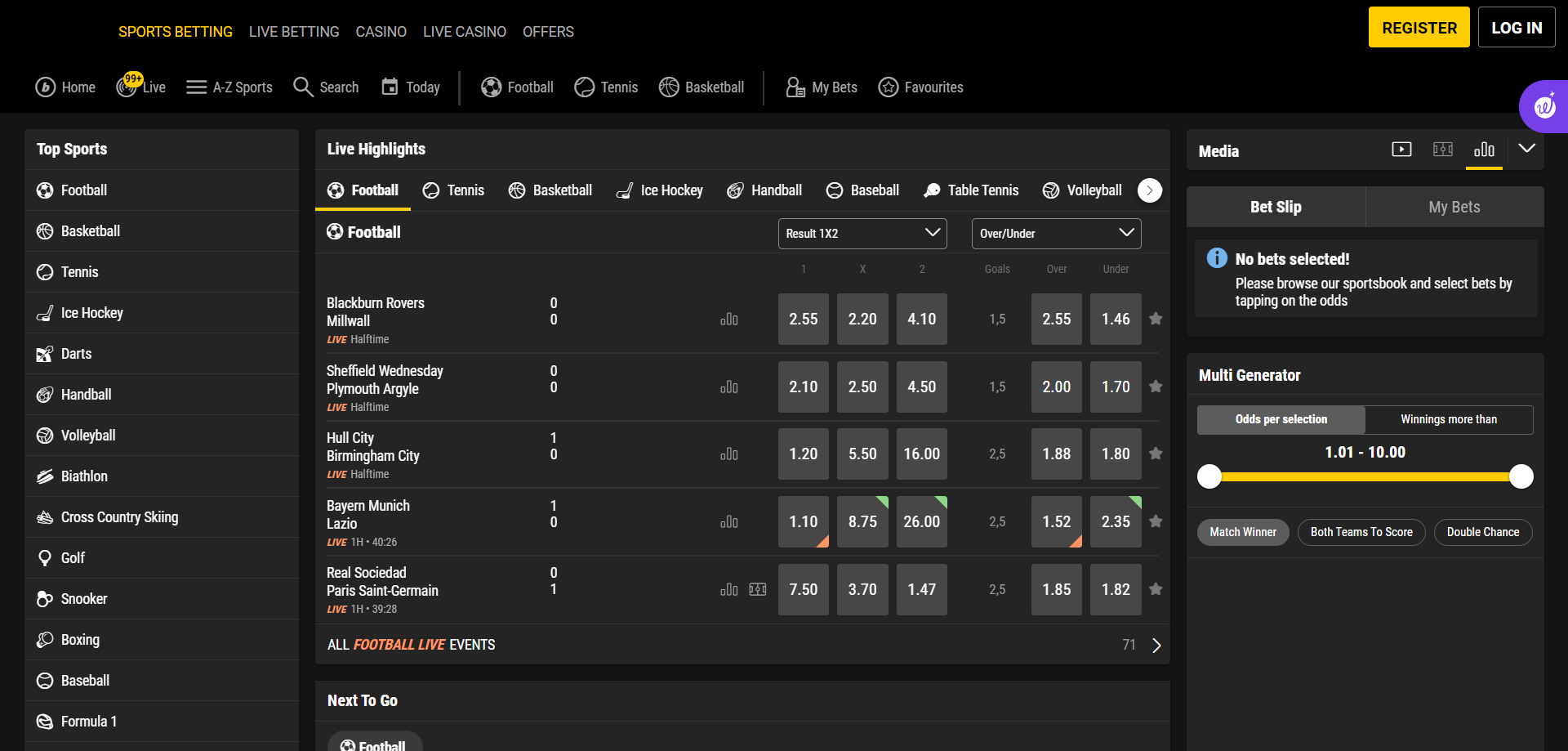Screen dimensions: 1568x751
Task: Open the Bayern Munich vs Lazio match
Action: point(368,515)
